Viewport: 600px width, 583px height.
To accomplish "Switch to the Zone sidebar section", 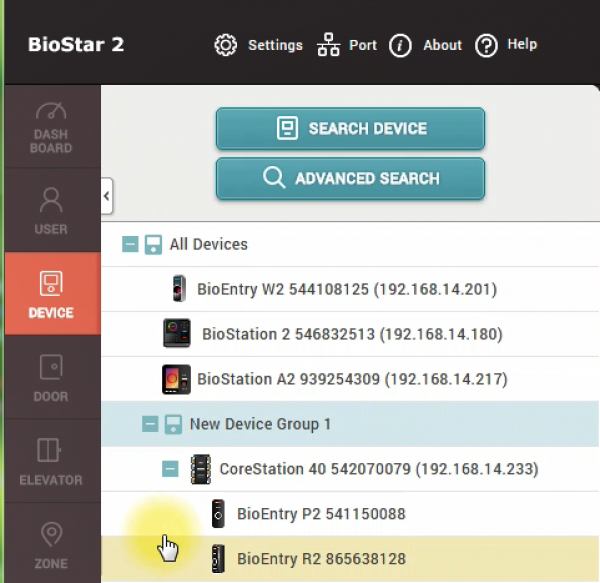I will [51, 544].
